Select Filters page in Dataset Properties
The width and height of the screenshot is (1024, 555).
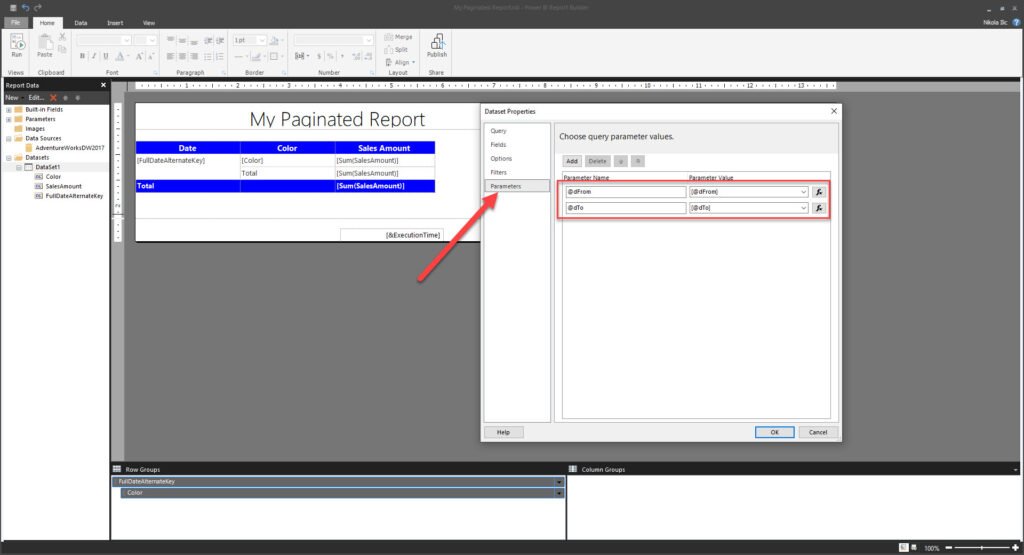click(499, 172)
